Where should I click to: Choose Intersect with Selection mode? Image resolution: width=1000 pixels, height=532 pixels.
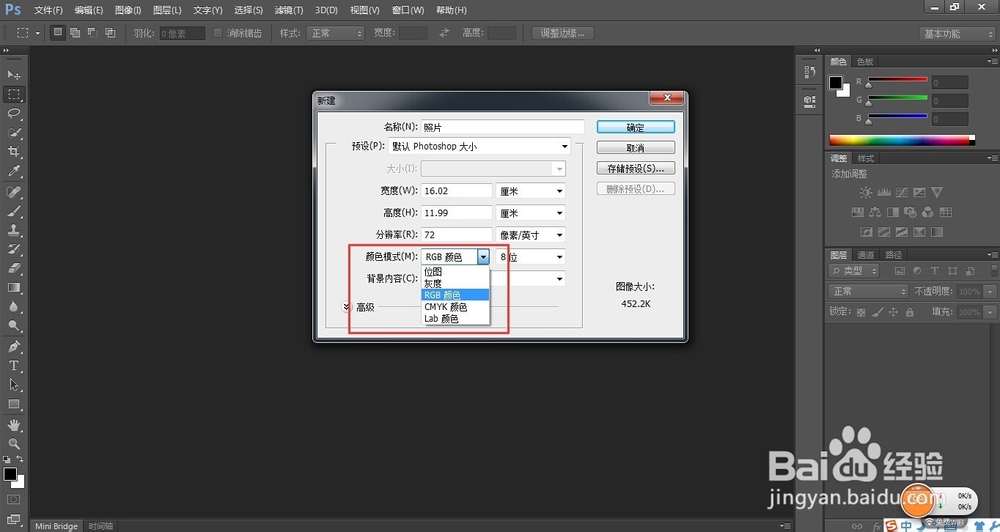point(110,33)
